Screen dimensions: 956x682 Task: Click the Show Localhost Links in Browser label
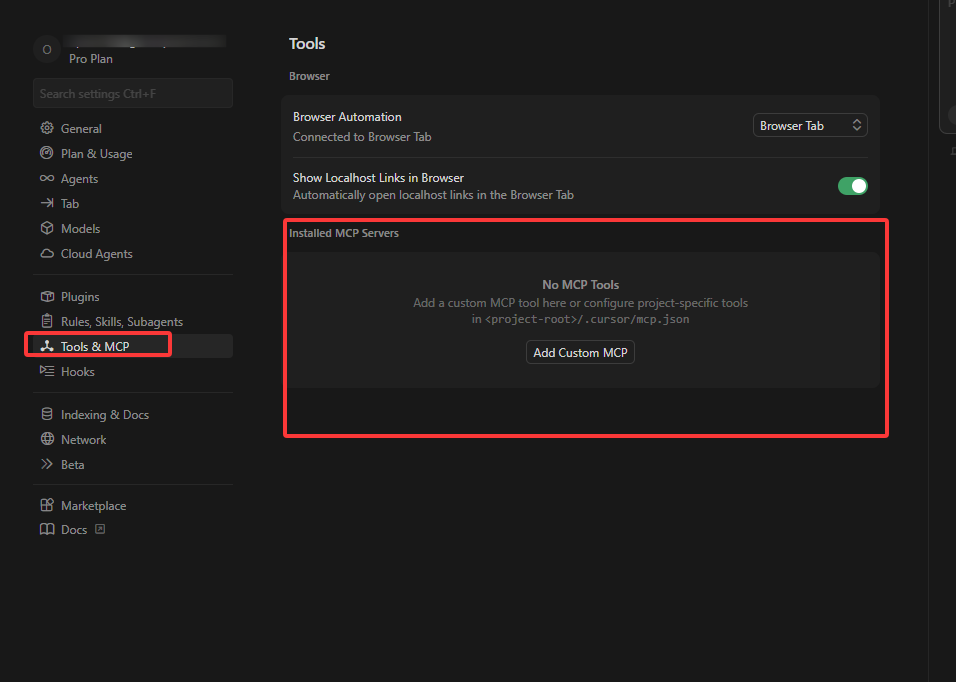[x=378, y=178]
